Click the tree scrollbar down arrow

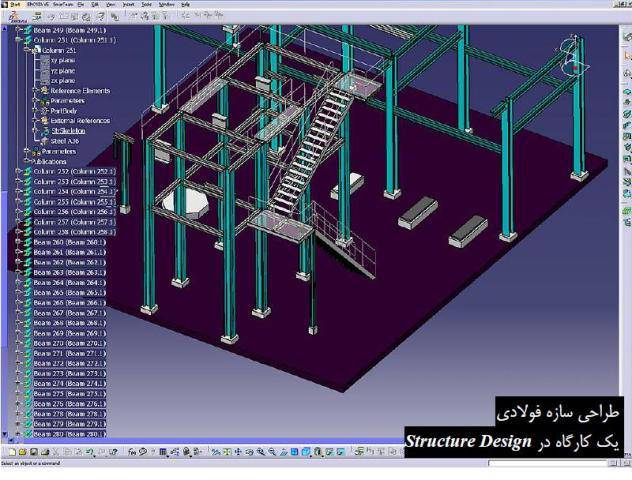4,434
